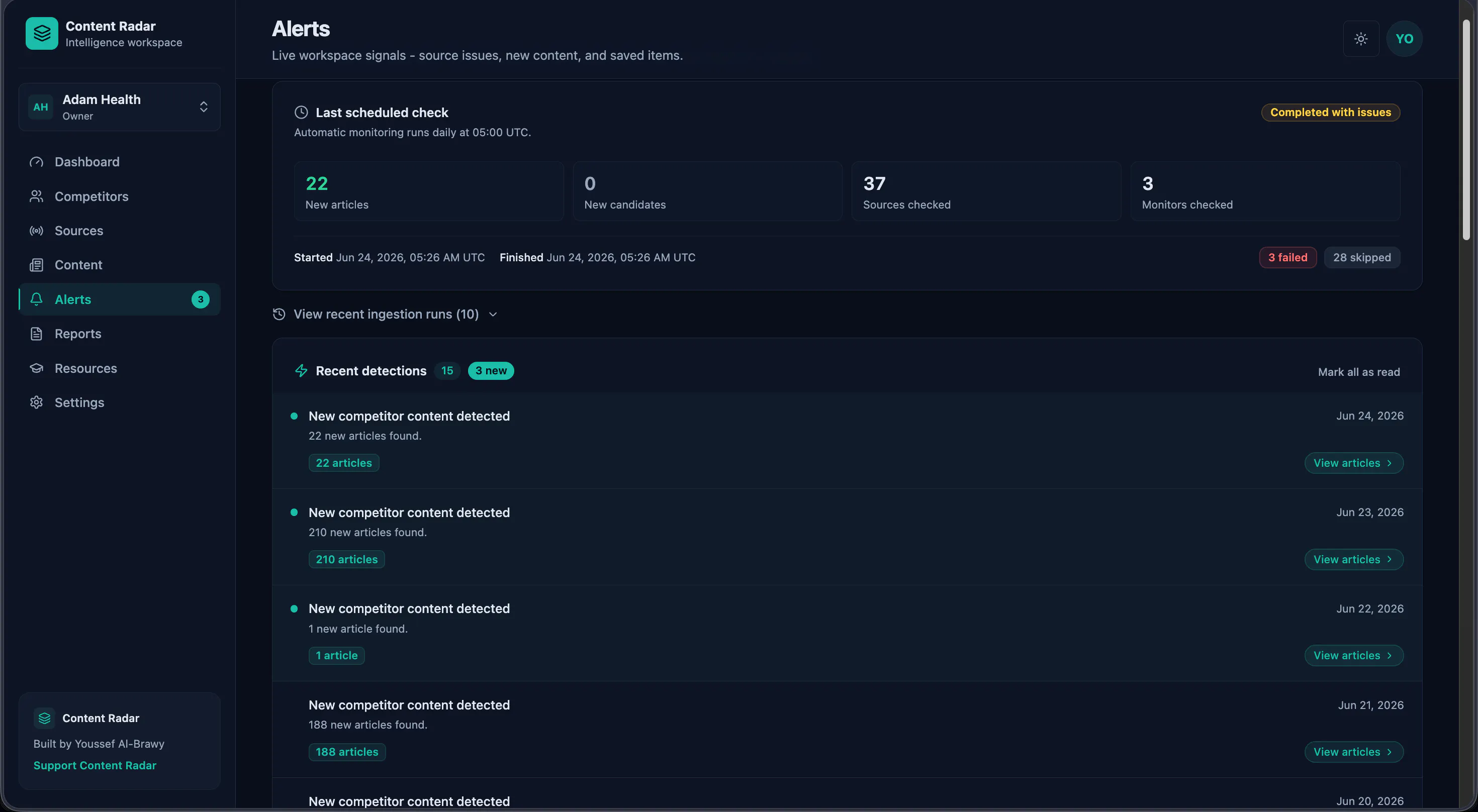Screen dimensions: 1478x812
Task: Click the 28 skipped badge
Action: coord(1361,257)
